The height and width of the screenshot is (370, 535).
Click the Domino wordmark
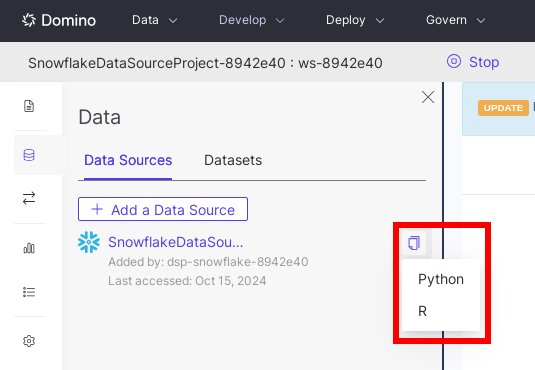pyautogui.click(x=69, y=20)
